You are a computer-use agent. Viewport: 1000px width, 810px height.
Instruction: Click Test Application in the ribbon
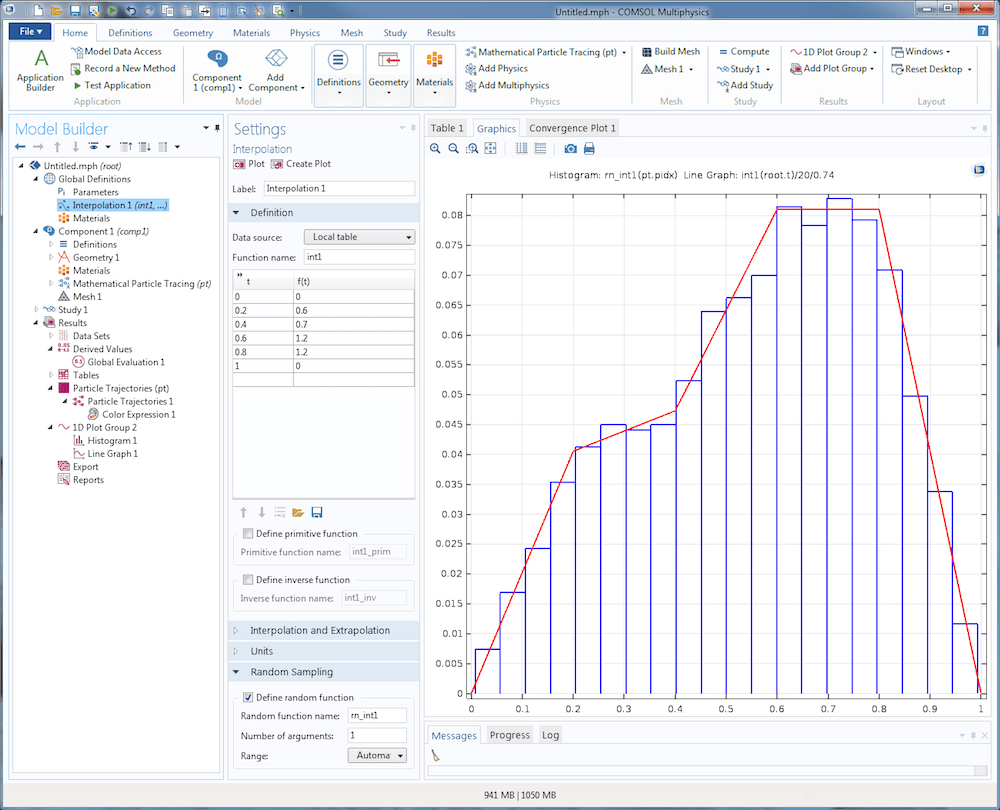(x=110, y=85)
